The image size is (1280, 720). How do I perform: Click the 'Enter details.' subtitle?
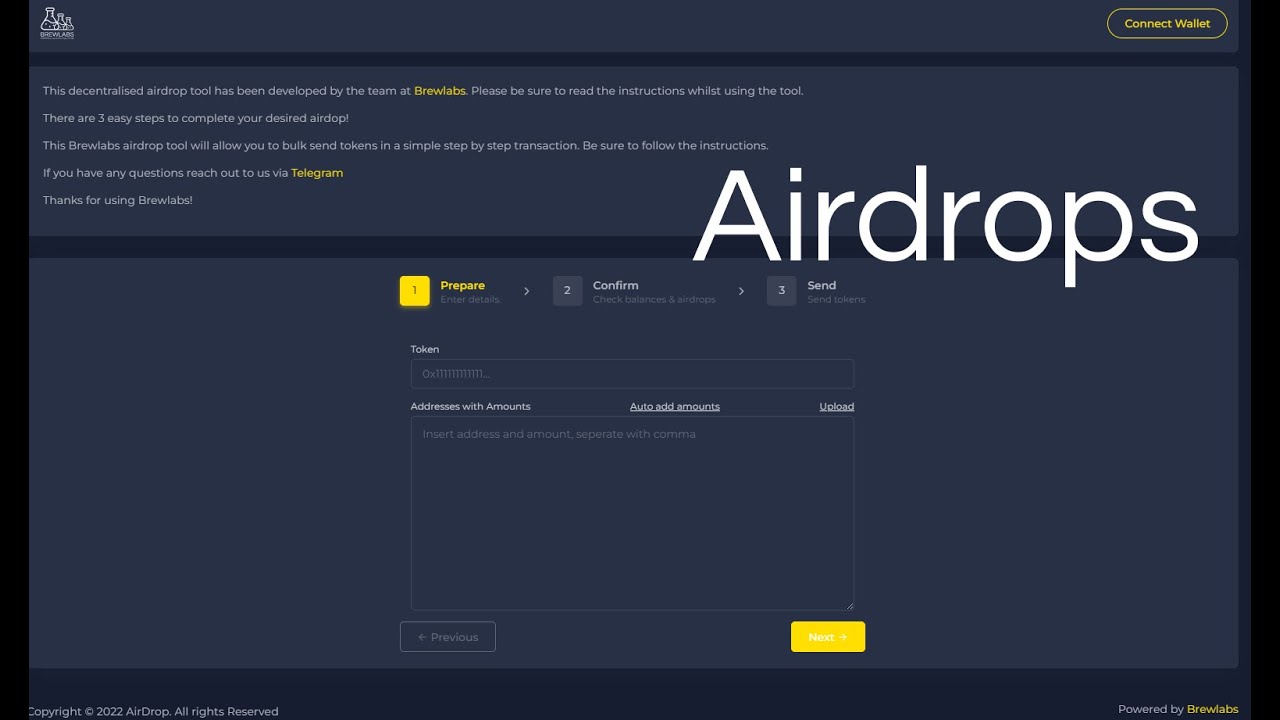click(471, 300)
